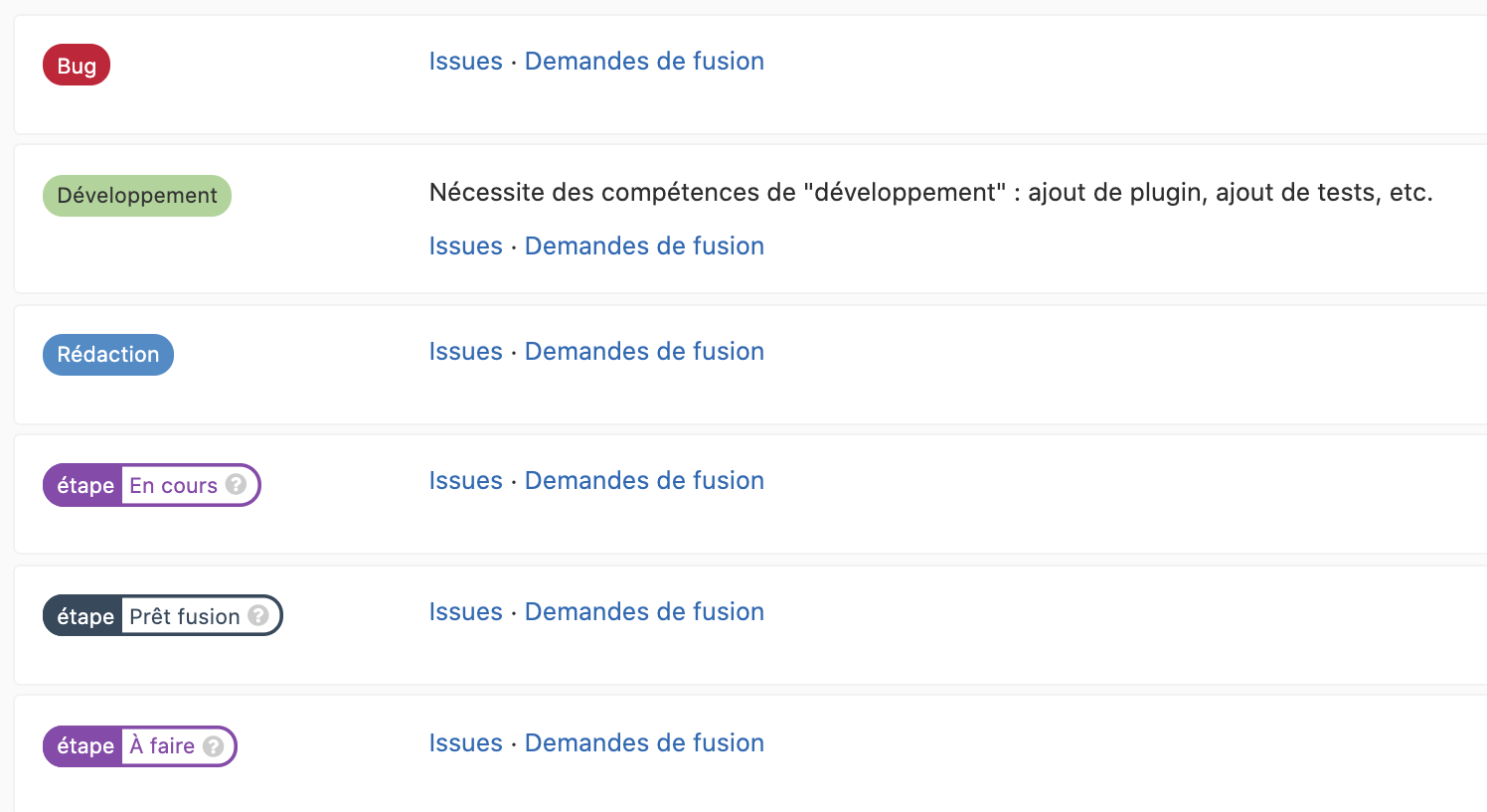The image size is (1487, 812).
Task: Click the help icon on 'À faire' label
Action: tap(214, 745)
